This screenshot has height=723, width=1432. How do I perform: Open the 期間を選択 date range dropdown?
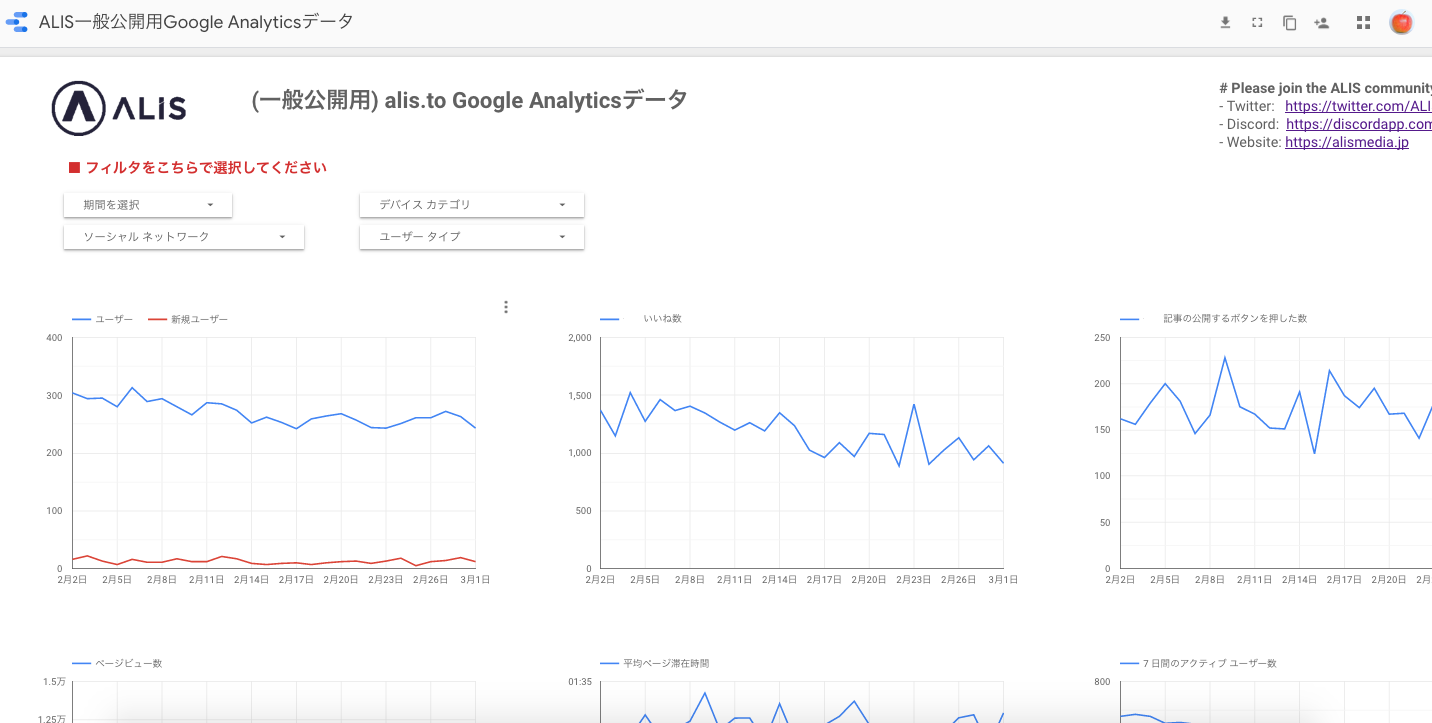pyautogui.click(x=148, y=205)
